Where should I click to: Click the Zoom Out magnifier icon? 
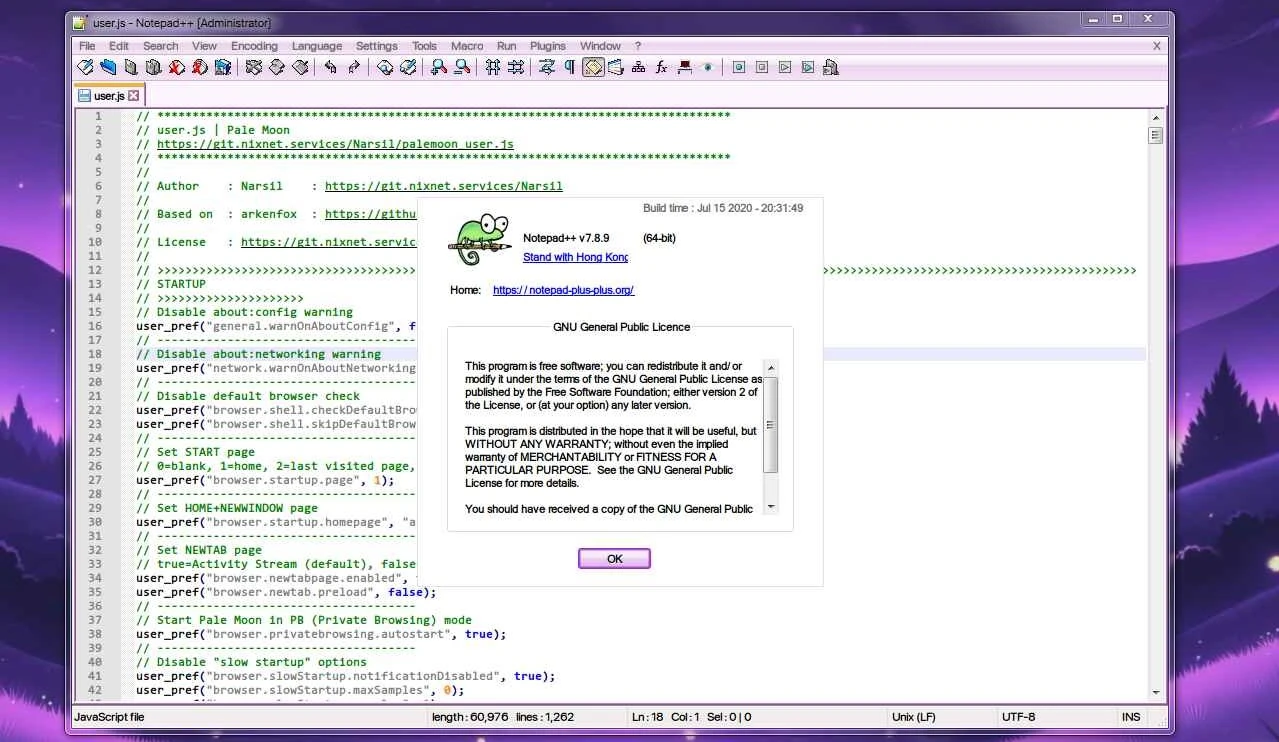tap(462, 67)
